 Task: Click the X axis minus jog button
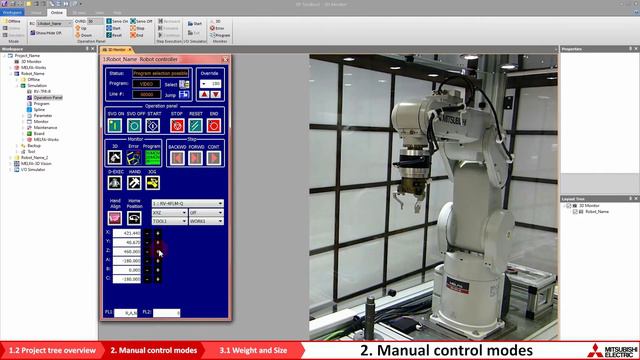(x=147, y=233)
